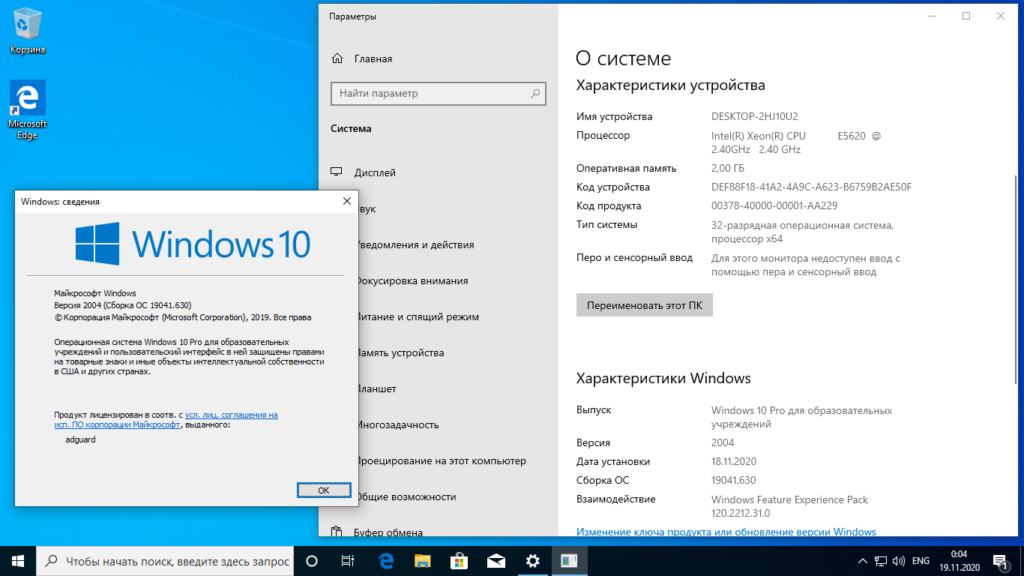
Task: Open the Recycle Bin desktop icon
Action: [27, 31]
